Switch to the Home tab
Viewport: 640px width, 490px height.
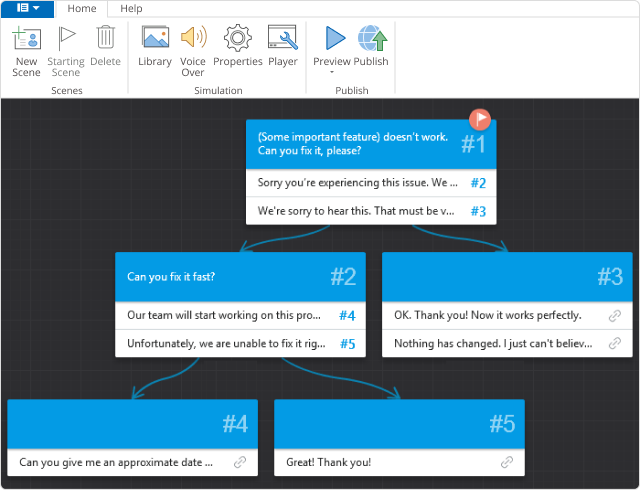click(82, 9)
